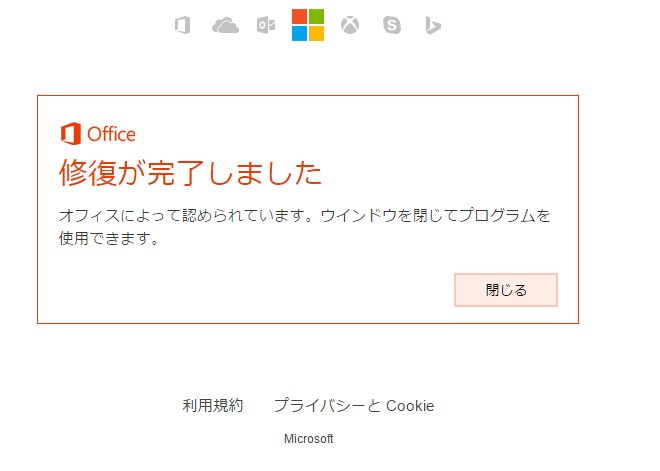
Task: Click the red square of Microsoft logo
Action: [x=299, y=17]
